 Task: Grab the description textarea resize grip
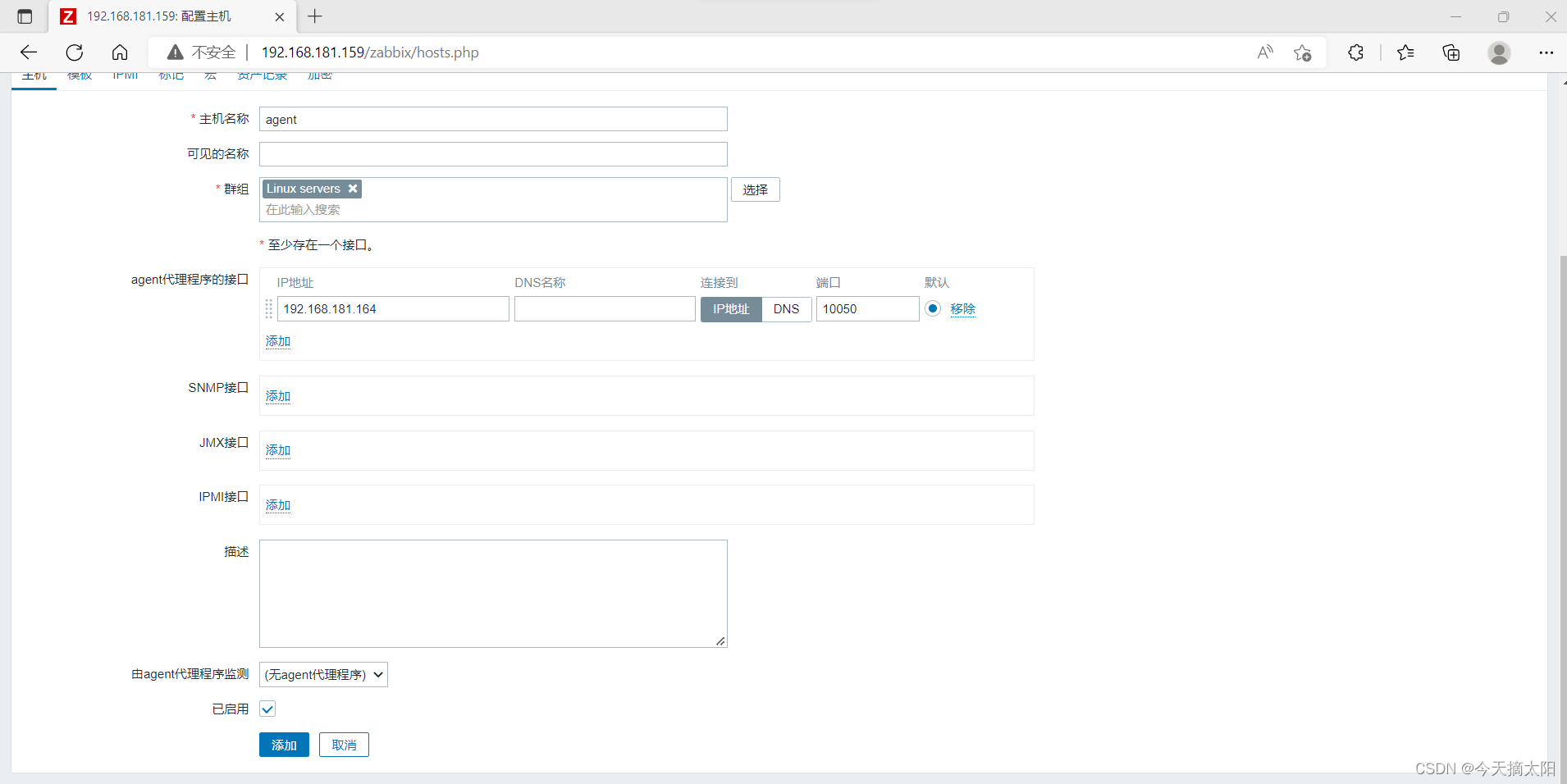click(x=720, y=640)
